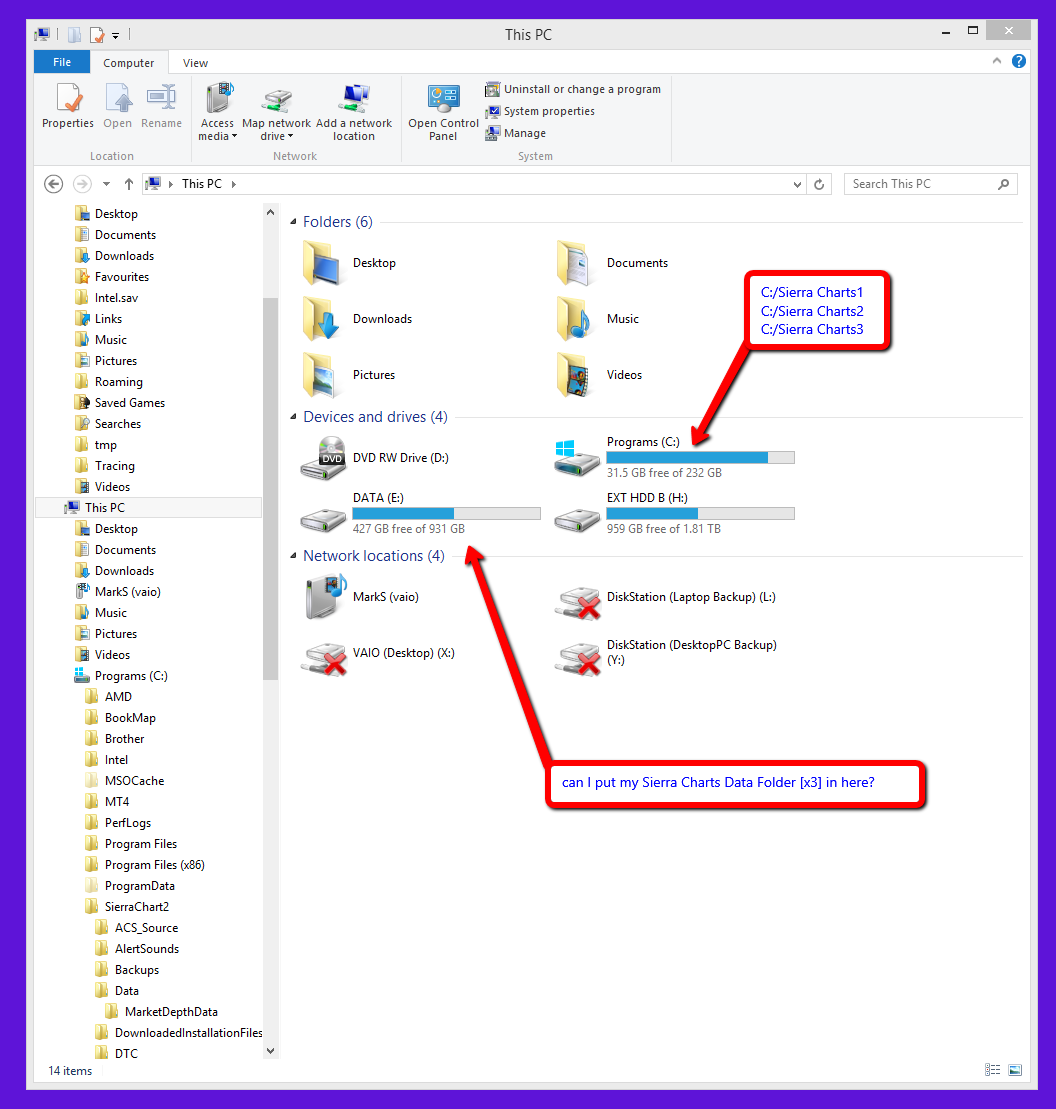Image resolution: width=1056 pixels, height=1109 pixels.
Task: Open Control Panel from ribbon
Action: [x=443, y=111]
